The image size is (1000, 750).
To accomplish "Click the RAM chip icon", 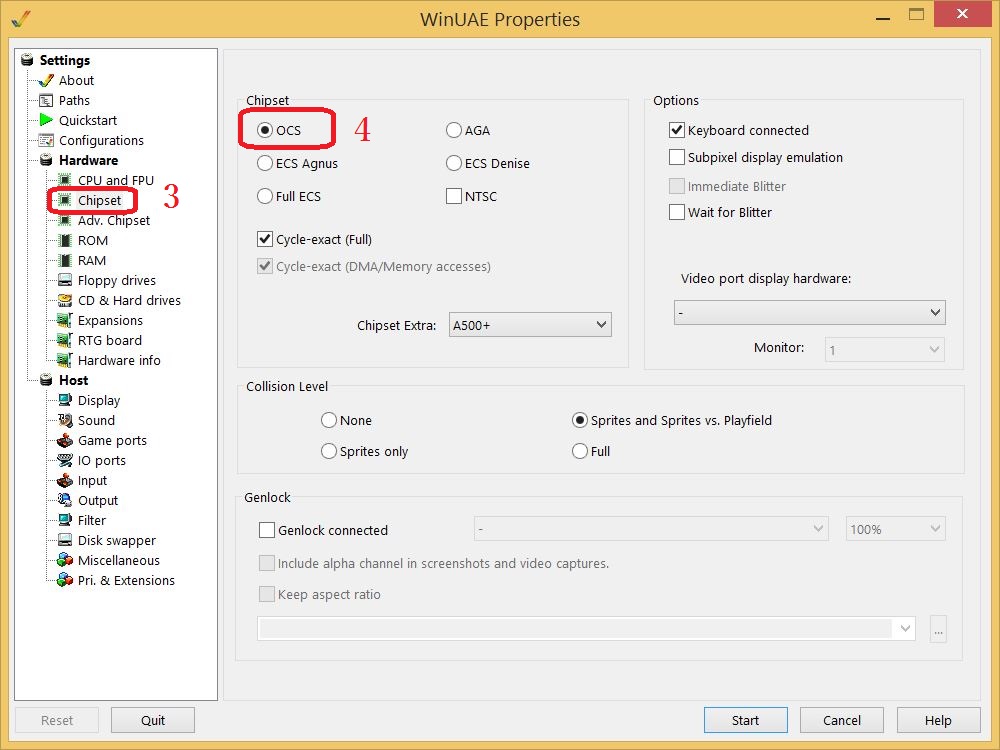I will click(64, 260).
